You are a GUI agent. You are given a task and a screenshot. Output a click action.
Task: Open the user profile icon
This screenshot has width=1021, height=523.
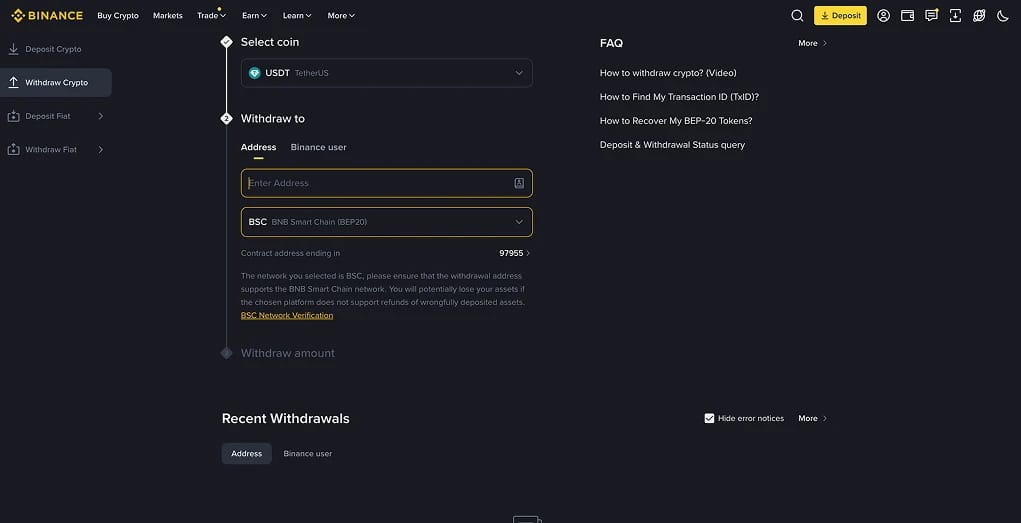pyautogui.click(x=883, y=16)
